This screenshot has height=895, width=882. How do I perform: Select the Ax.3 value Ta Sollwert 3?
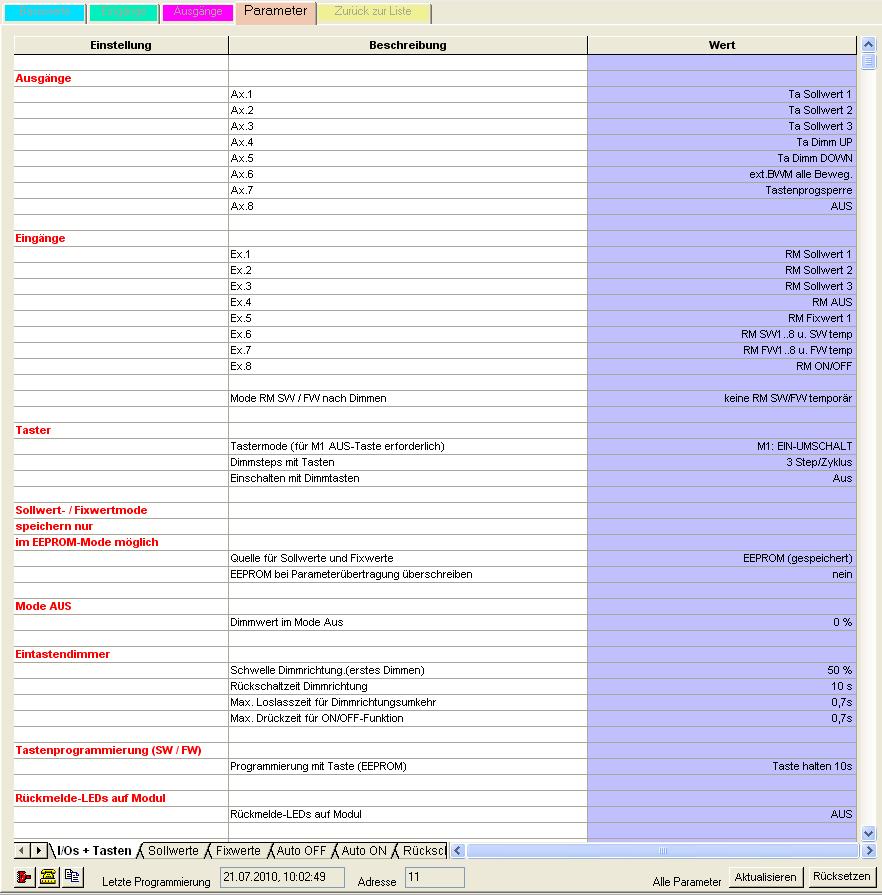722,126
